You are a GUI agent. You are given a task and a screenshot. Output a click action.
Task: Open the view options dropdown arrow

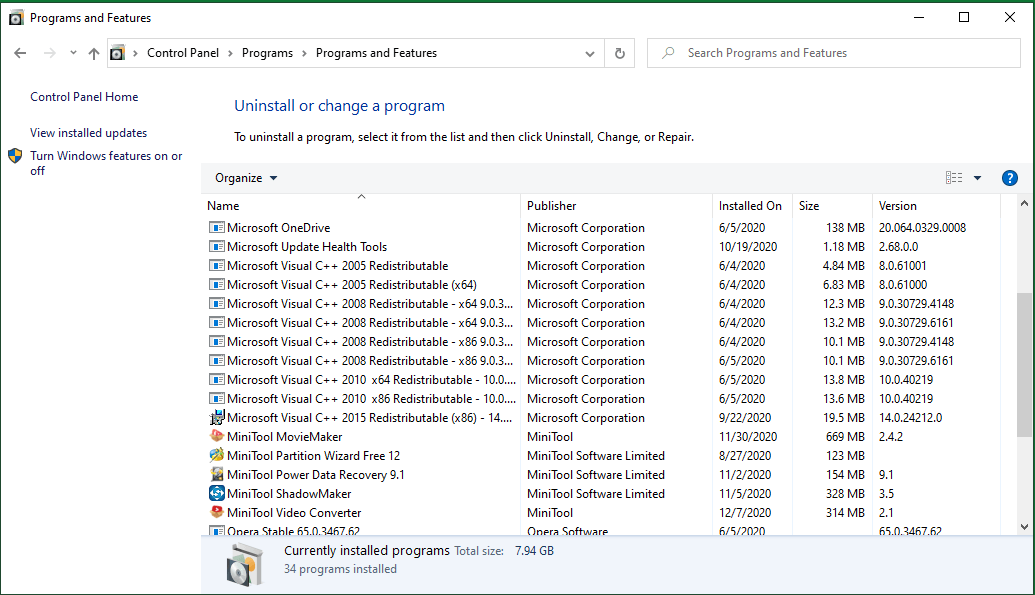tap(978, 178)
